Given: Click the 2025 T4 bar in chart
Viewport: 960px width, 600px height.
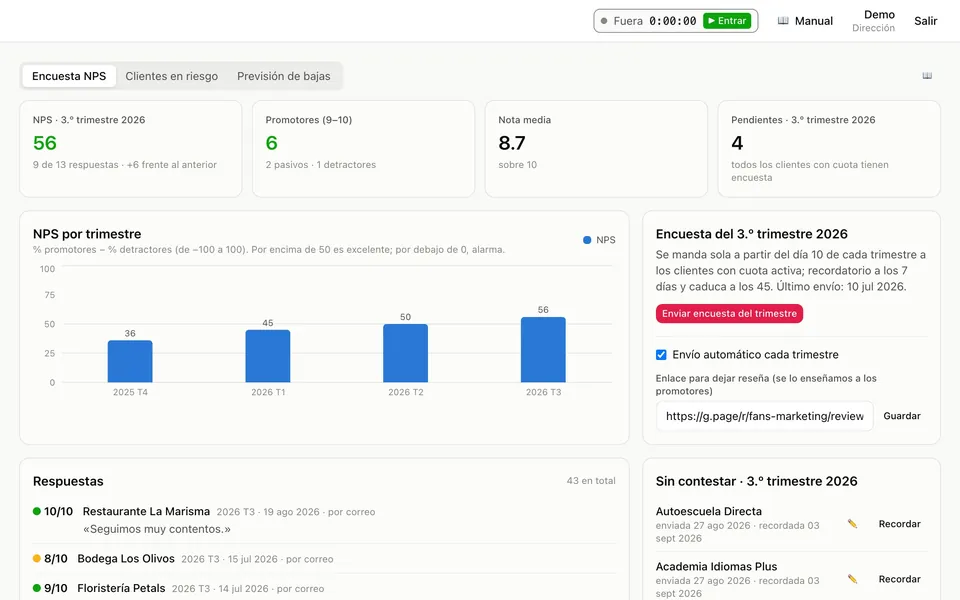Looking at the screenshot, I should click(x=130, y=361).
